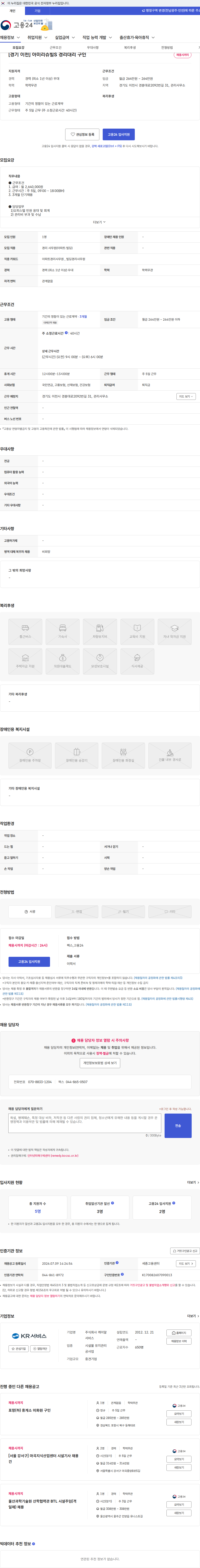The width and height of the screenshot is (200, 1568).
Task: Open 지도 보기 for 세종고용센터
Action: (186, 1264)
